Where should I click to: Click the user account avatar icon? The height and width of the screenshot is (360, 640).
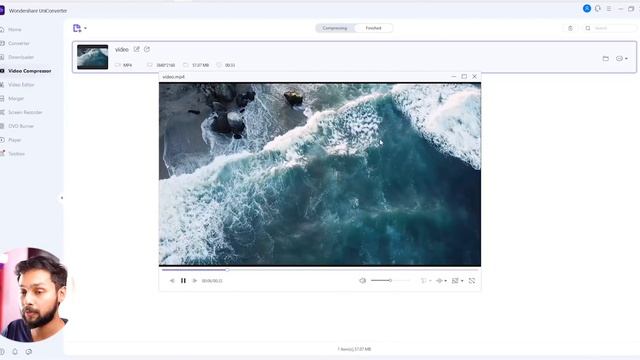pyautogui.click(x=587, y=9)
